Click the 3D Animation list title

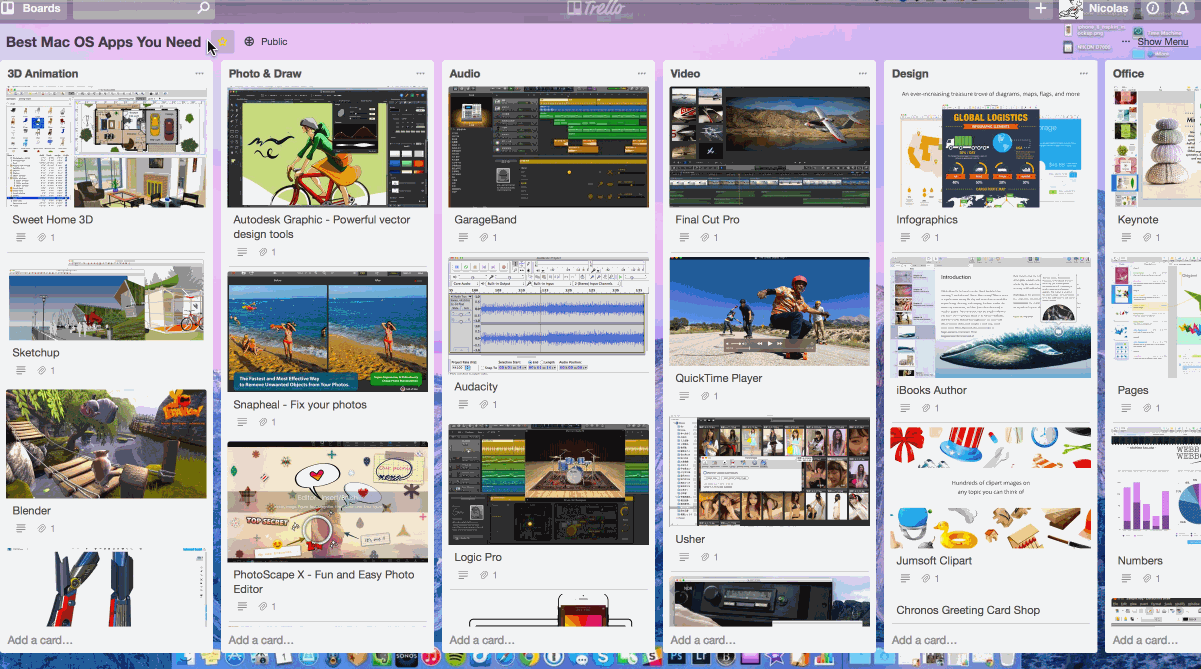[43, 74]
